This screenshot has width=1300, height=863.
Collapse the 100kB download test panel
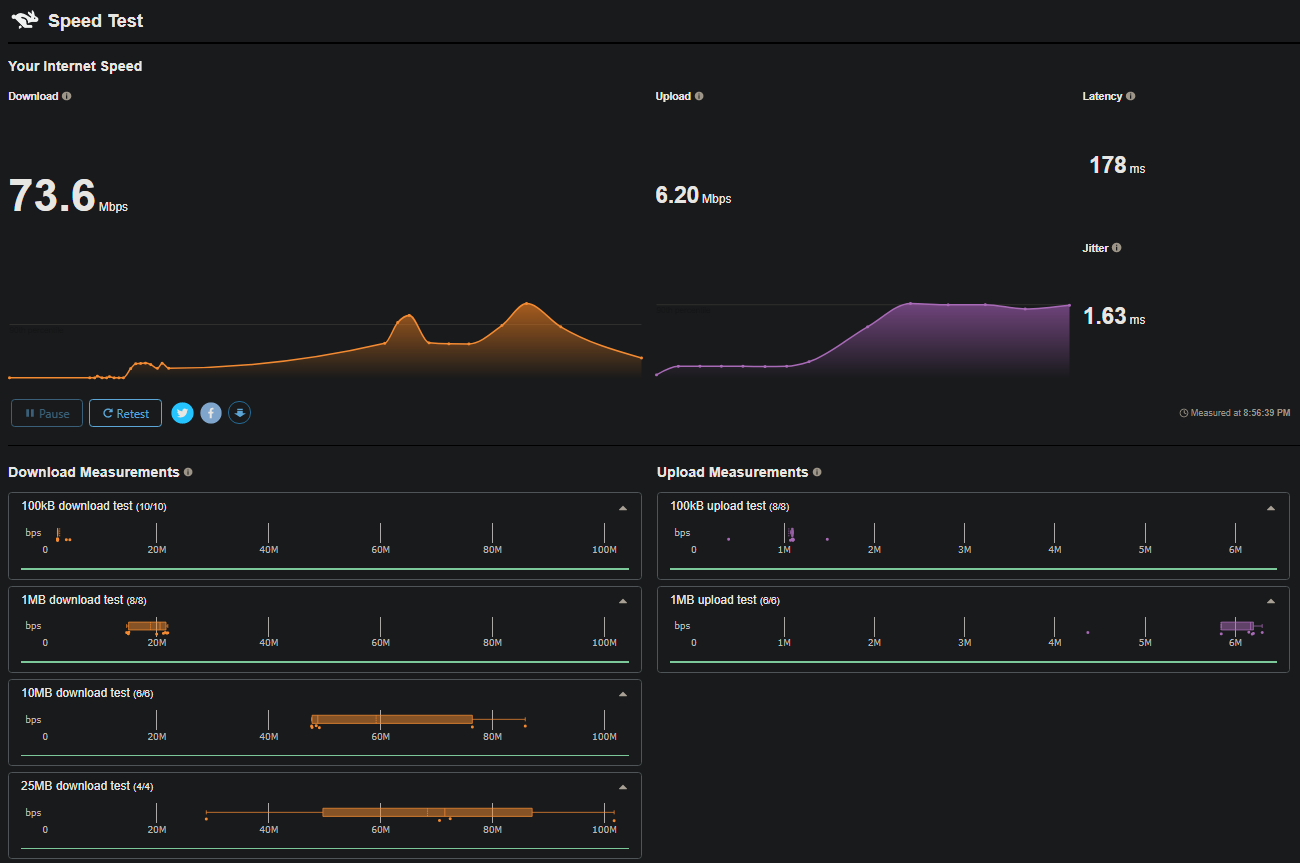pyautogui.click(x=623, y=508)
